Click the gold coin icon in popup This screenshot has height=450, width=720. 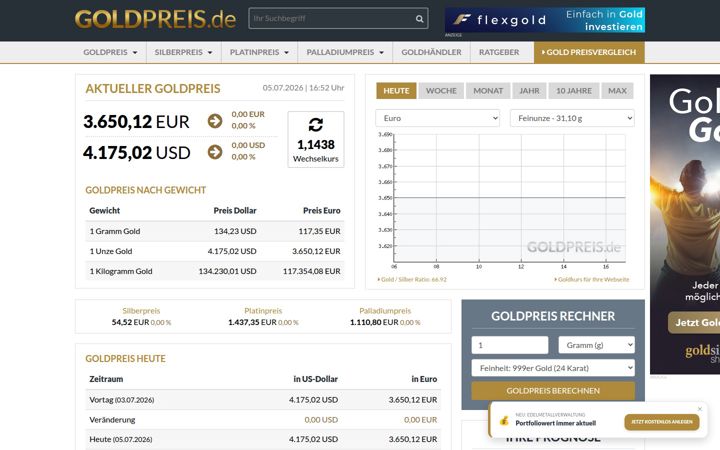coord(504,420)
